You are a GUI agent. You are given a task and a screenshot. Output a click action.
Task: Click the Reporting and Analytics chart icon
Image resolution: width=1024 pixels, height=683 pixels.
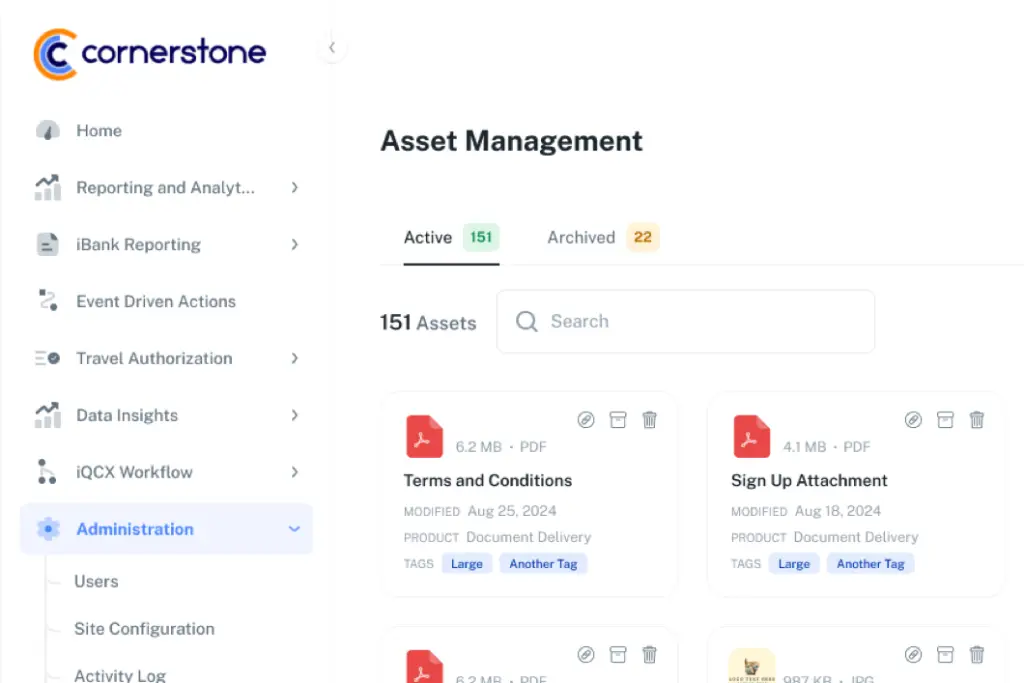[48, 187]
